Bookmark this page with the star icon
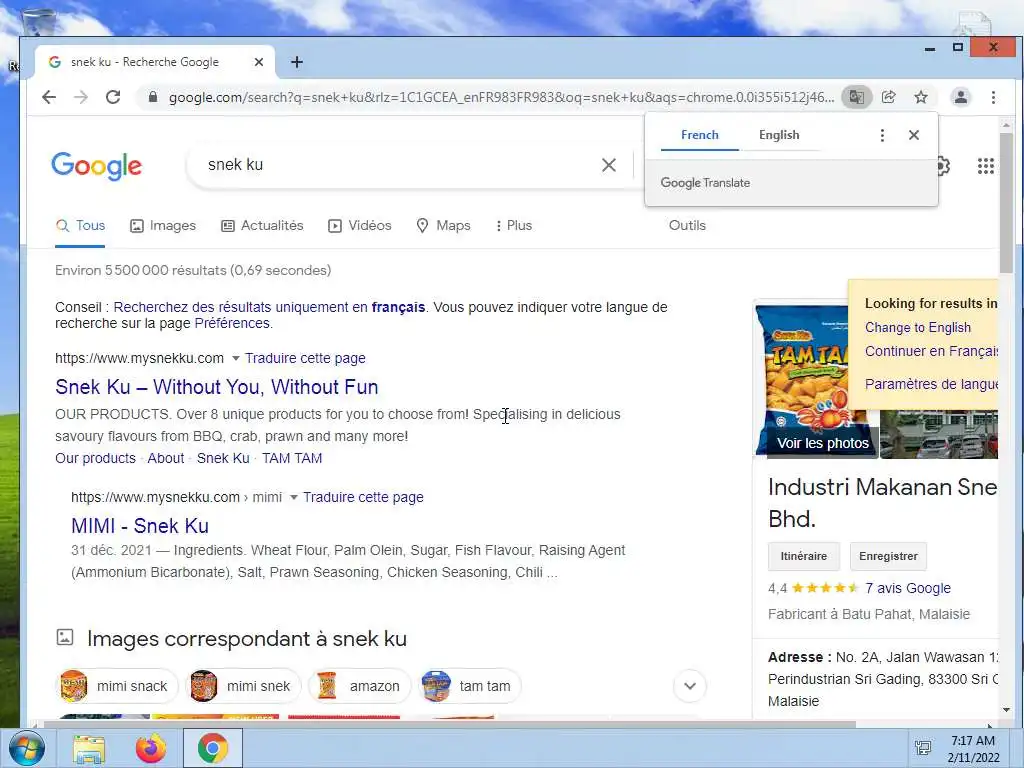Screen dimensions: 1024x768 pos(921,97)
